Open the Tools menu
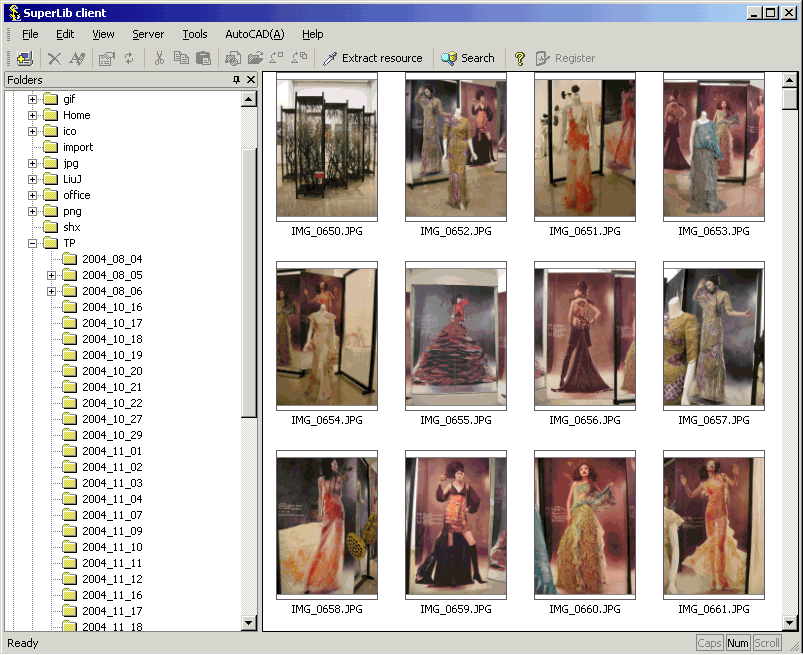This screenshot has height=655, width=803. [x=194, y=34]
